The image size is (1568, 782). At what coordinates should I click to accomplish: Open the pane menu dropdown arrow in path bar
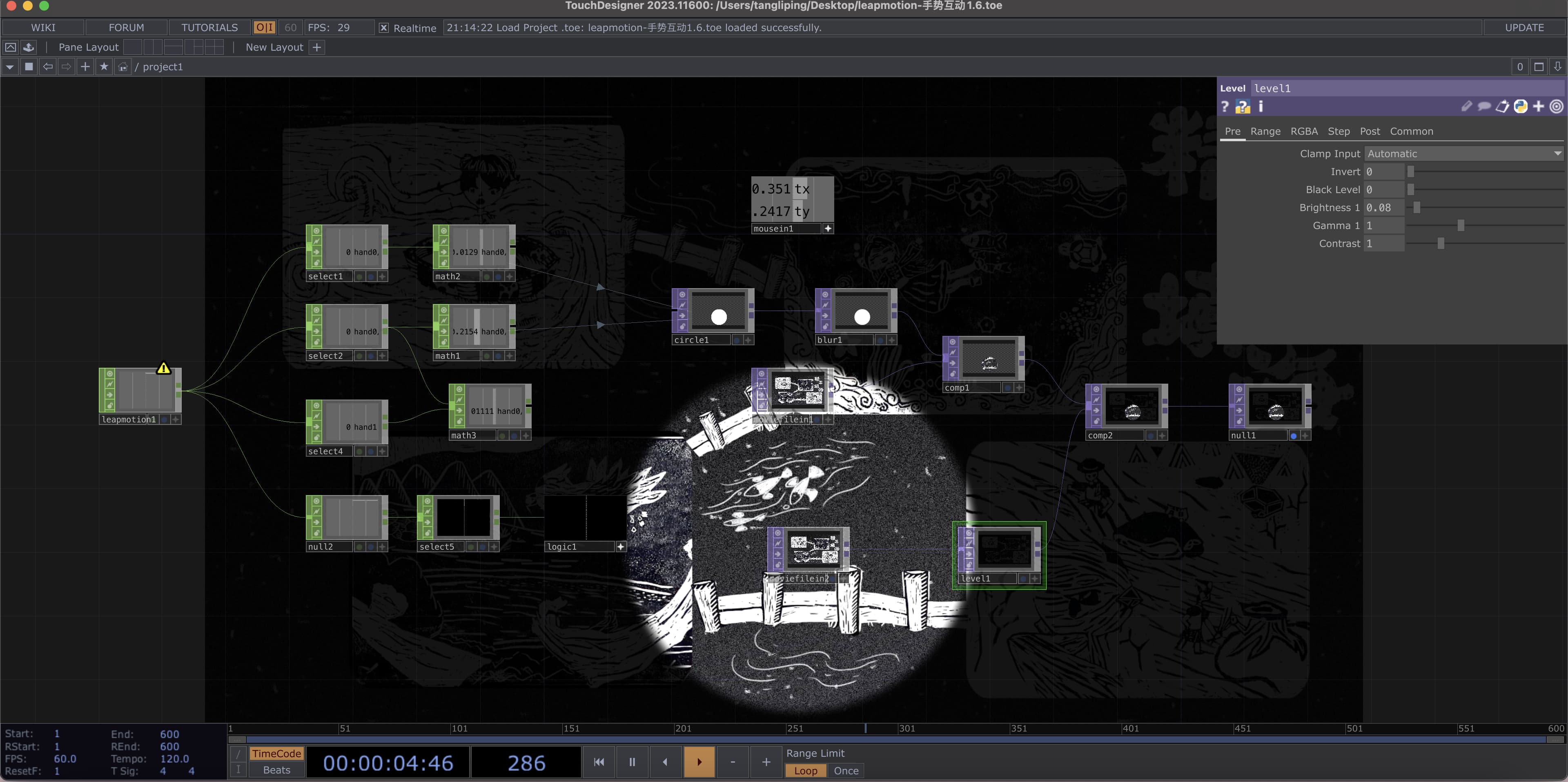pos(10,67)
